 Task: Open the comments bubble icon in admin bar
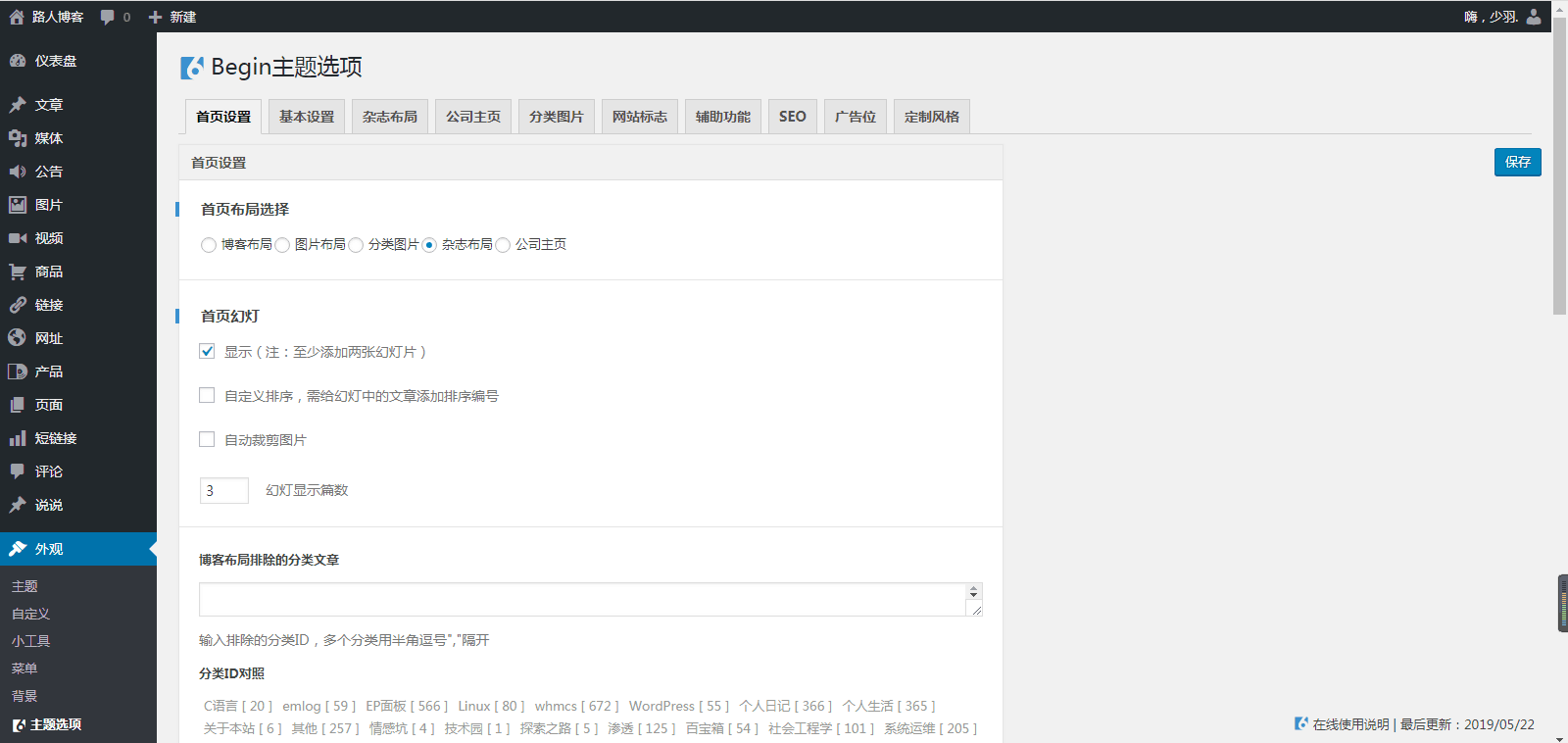tap(108, 17)
